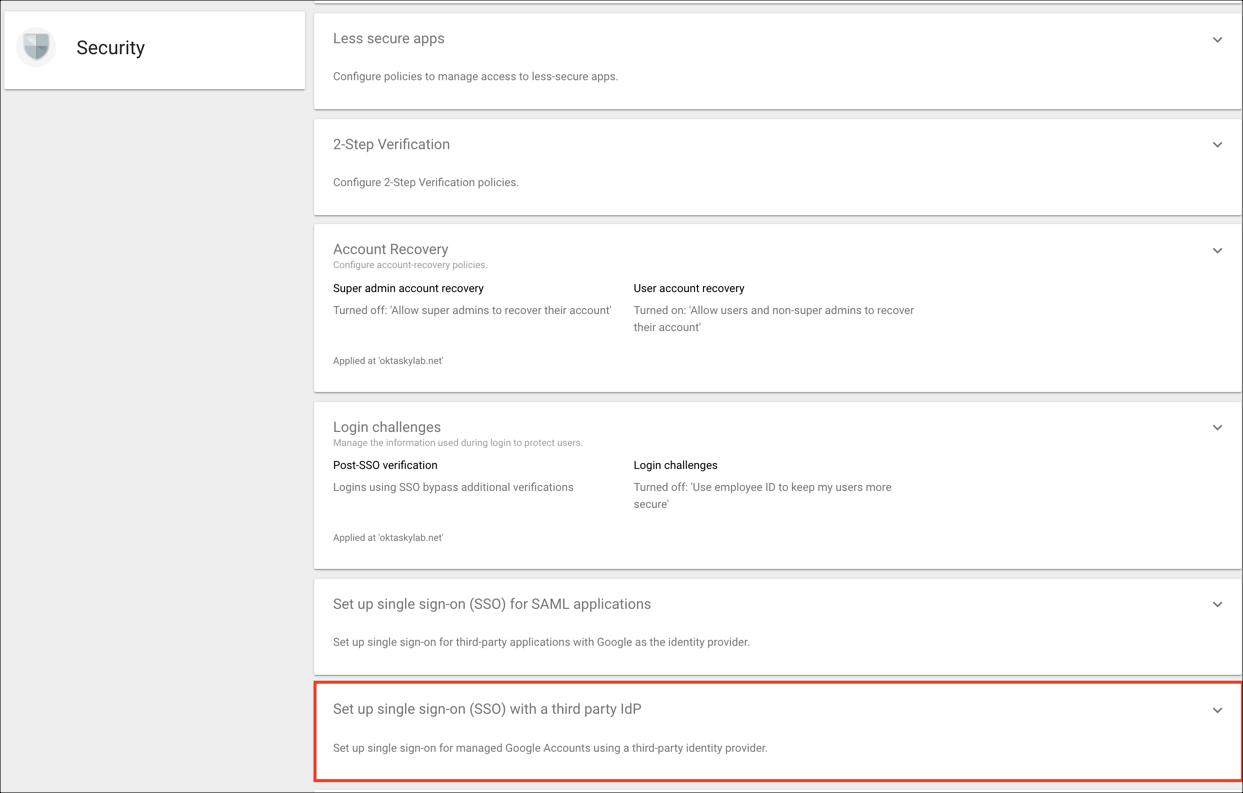Click the Login challenges sub-setting label
Image resolution: width=1243 pixels, height=793 pixels.
[675, 465]
